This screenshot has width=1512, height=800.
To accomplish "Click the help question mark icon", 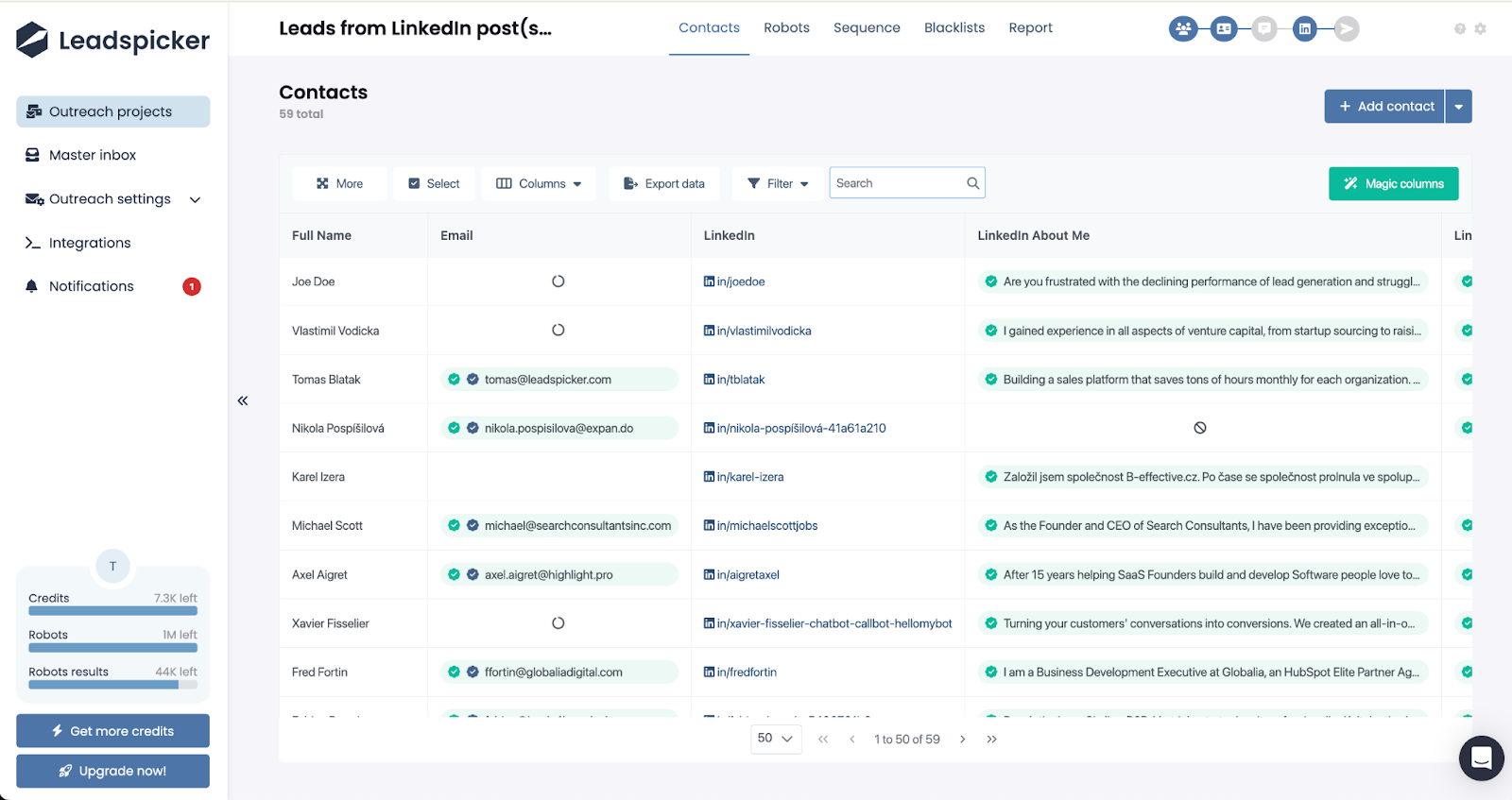I will (x=1460, y=28).
